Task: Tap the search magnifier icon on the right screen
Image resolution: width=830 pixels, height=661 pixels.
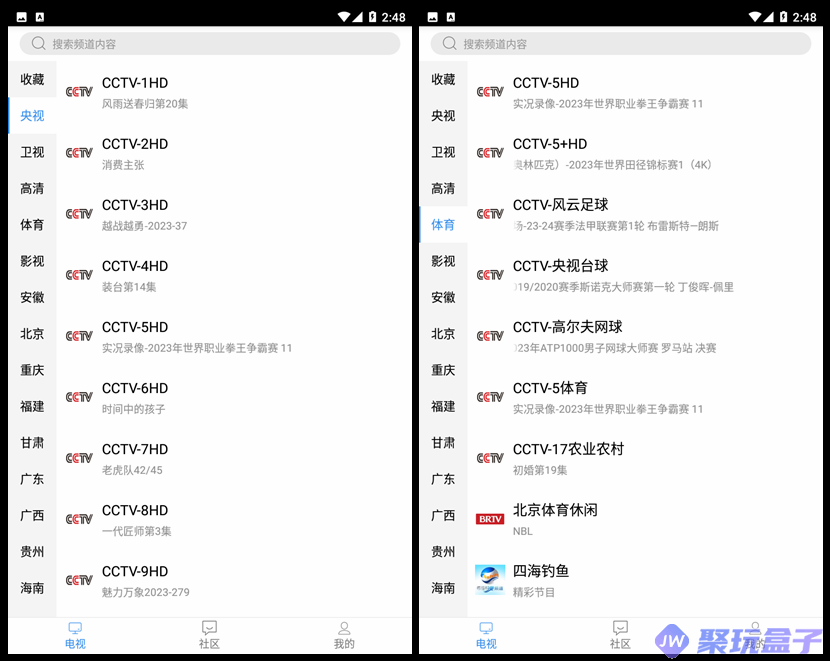Action: click(x=449, y=43)
